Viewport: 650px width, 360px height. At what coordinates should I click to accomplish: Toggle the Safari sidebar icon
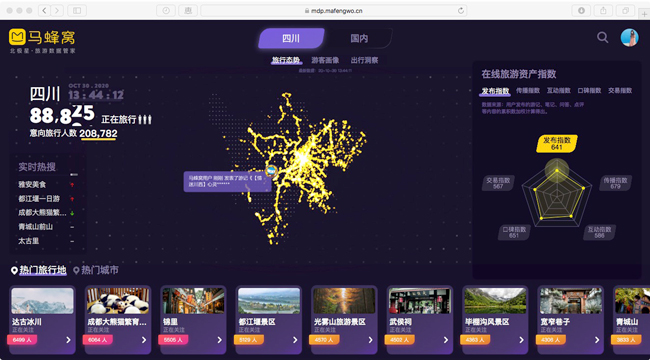point(77,11)
